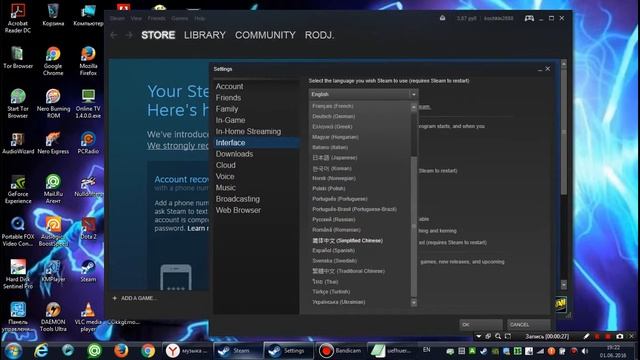640x360 pixels.
Task: Launch Internet Explorer from the taskbar
Action: click(x=41, y=351)
